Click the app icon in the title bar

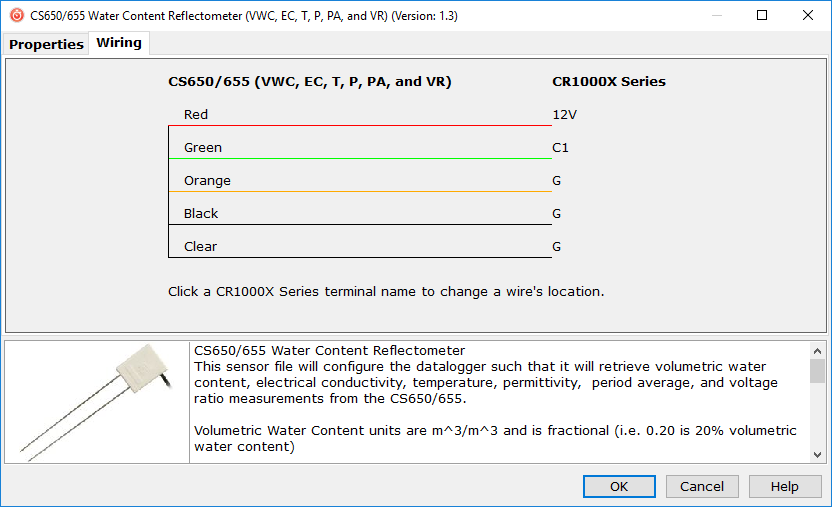pos(16,15)
